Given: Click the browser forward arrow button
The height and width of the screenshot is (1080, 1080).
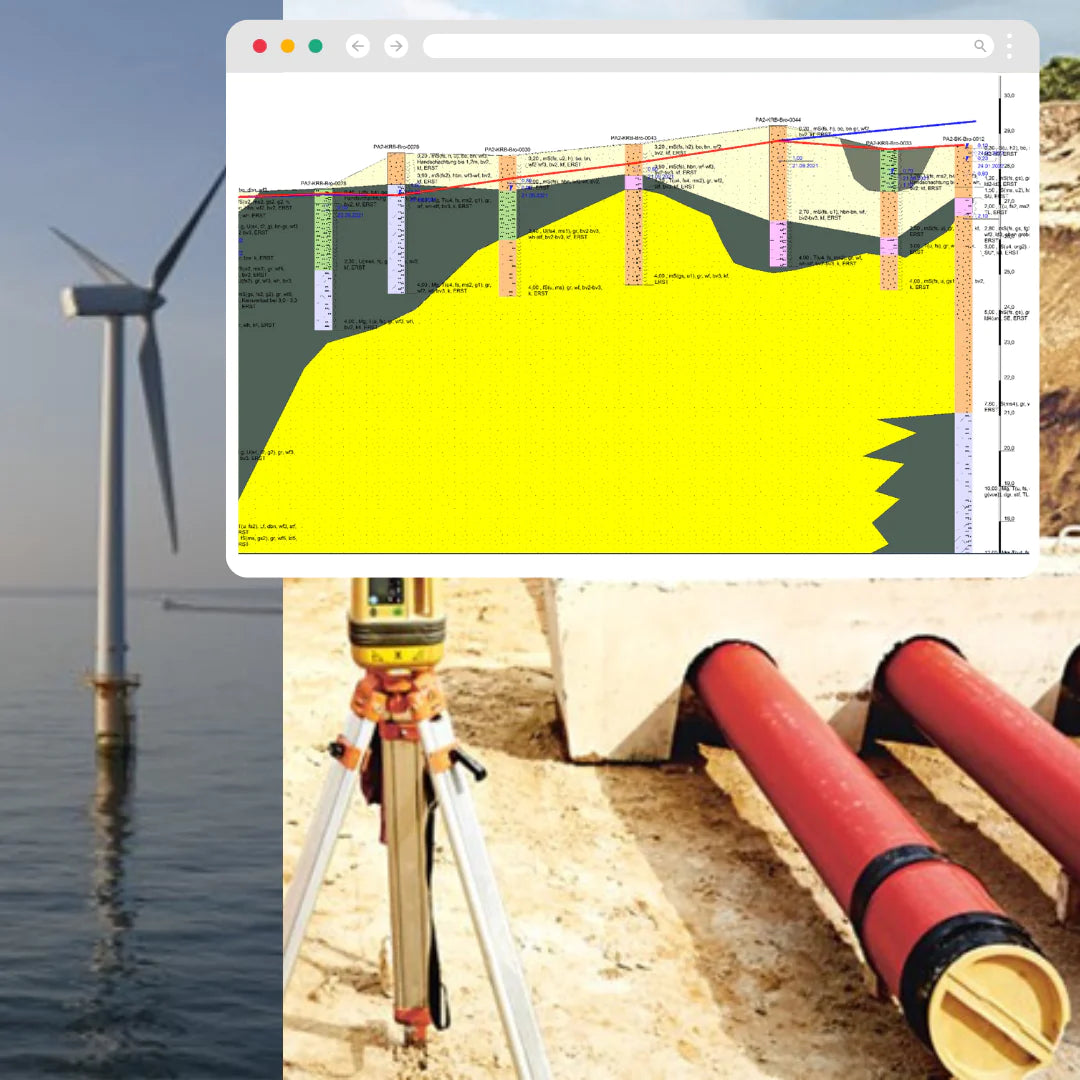Looking at the screenshot, I should [x=396, y=46].
